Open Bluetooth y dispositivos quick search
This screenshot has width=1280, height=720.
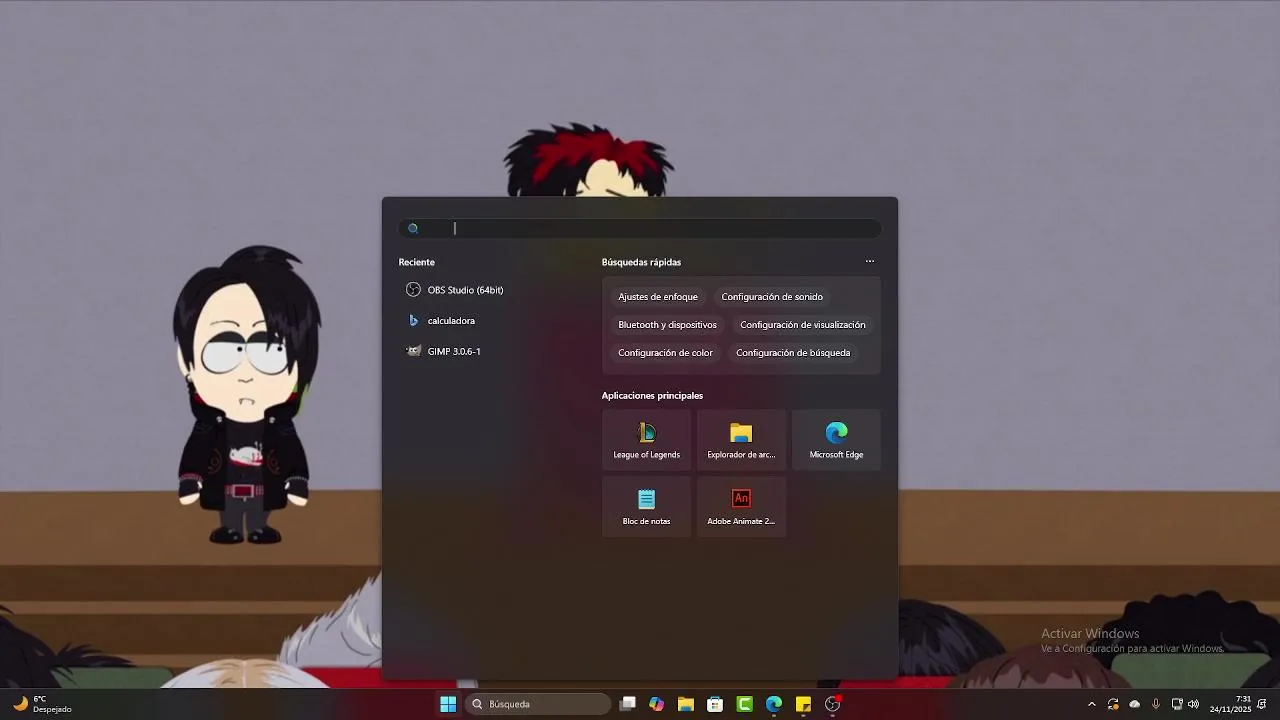tap(667, 325)
